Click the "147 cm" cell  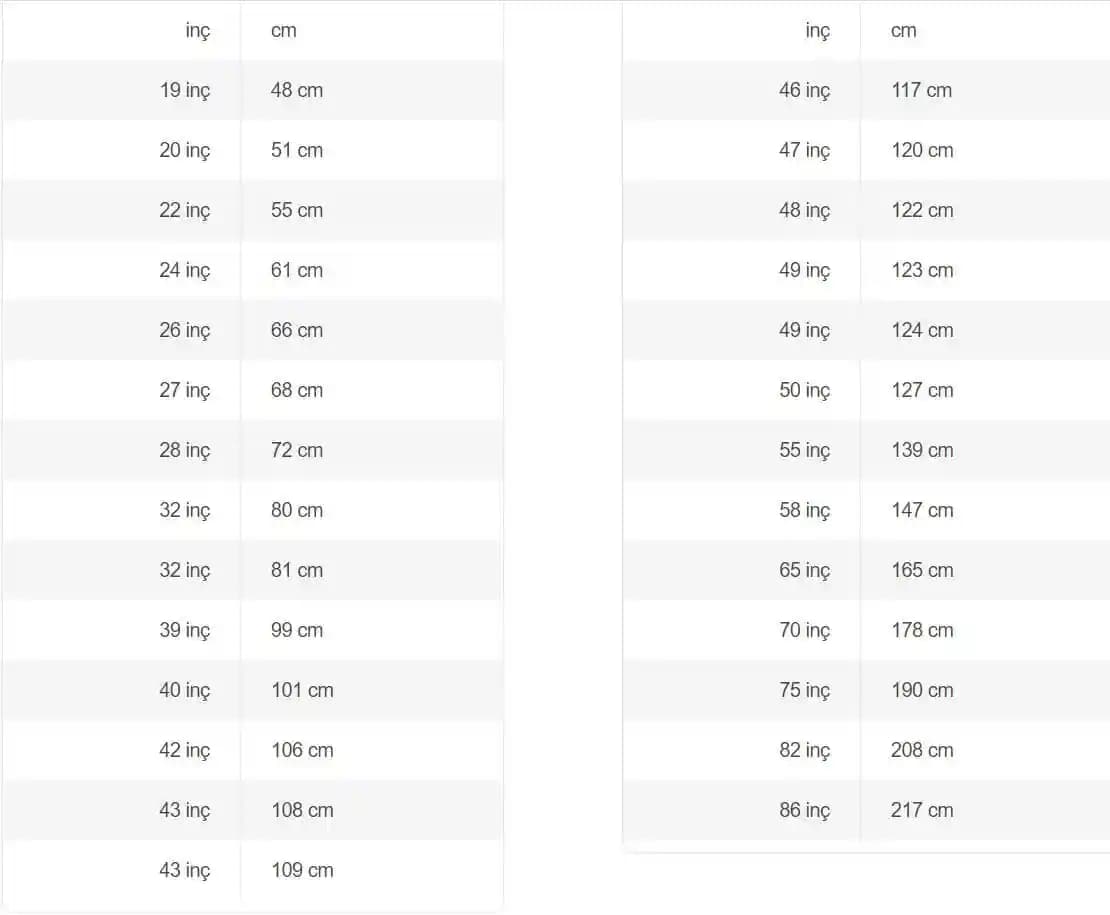(x=922, y=510)
